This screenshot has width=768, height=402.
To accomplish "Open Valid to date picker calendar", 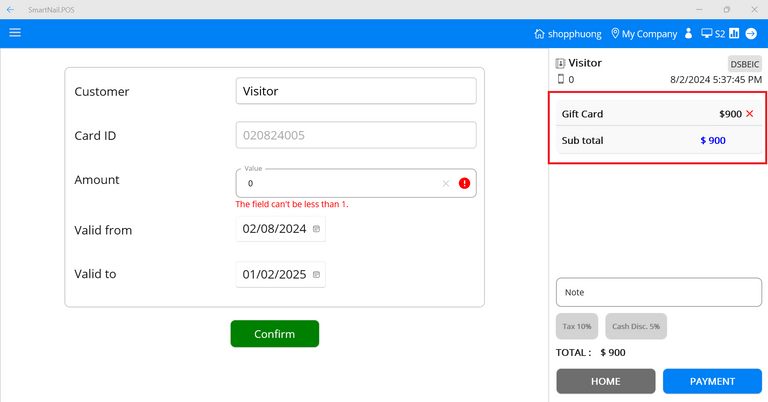I will coord(317,274).
